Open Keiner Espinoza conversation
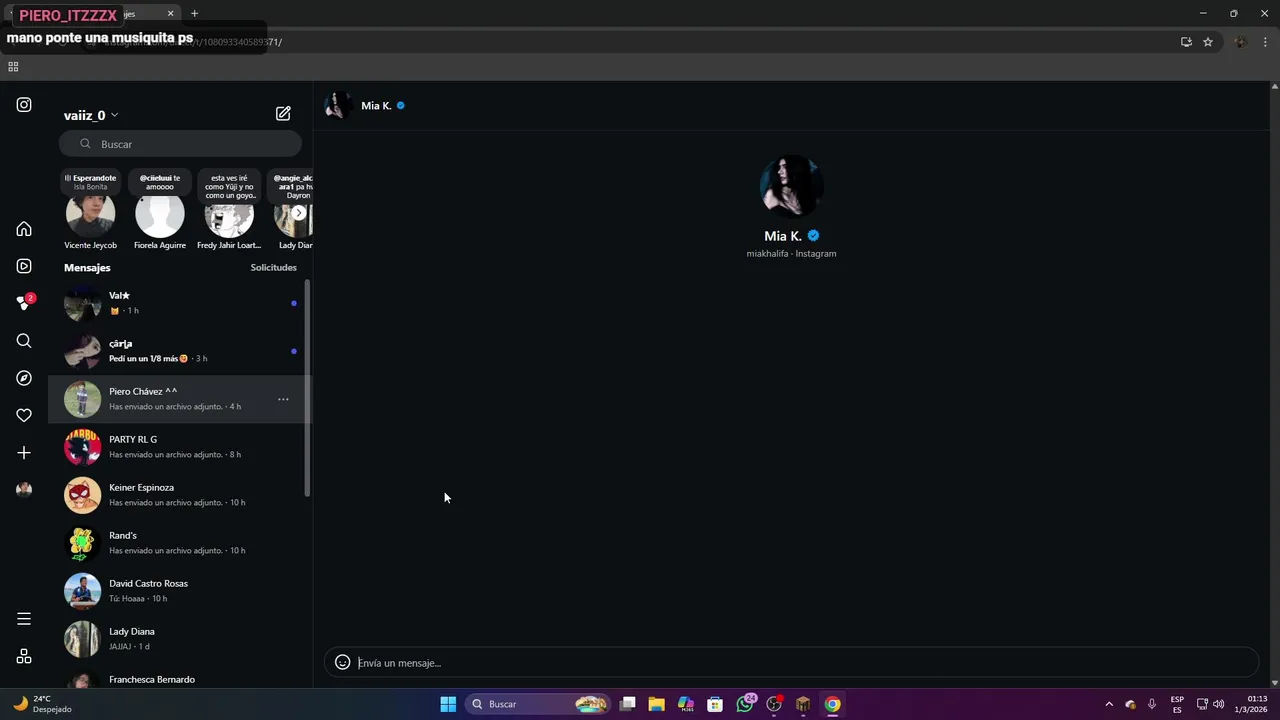Screen dimensions: 1280x720 pos(180,495)
